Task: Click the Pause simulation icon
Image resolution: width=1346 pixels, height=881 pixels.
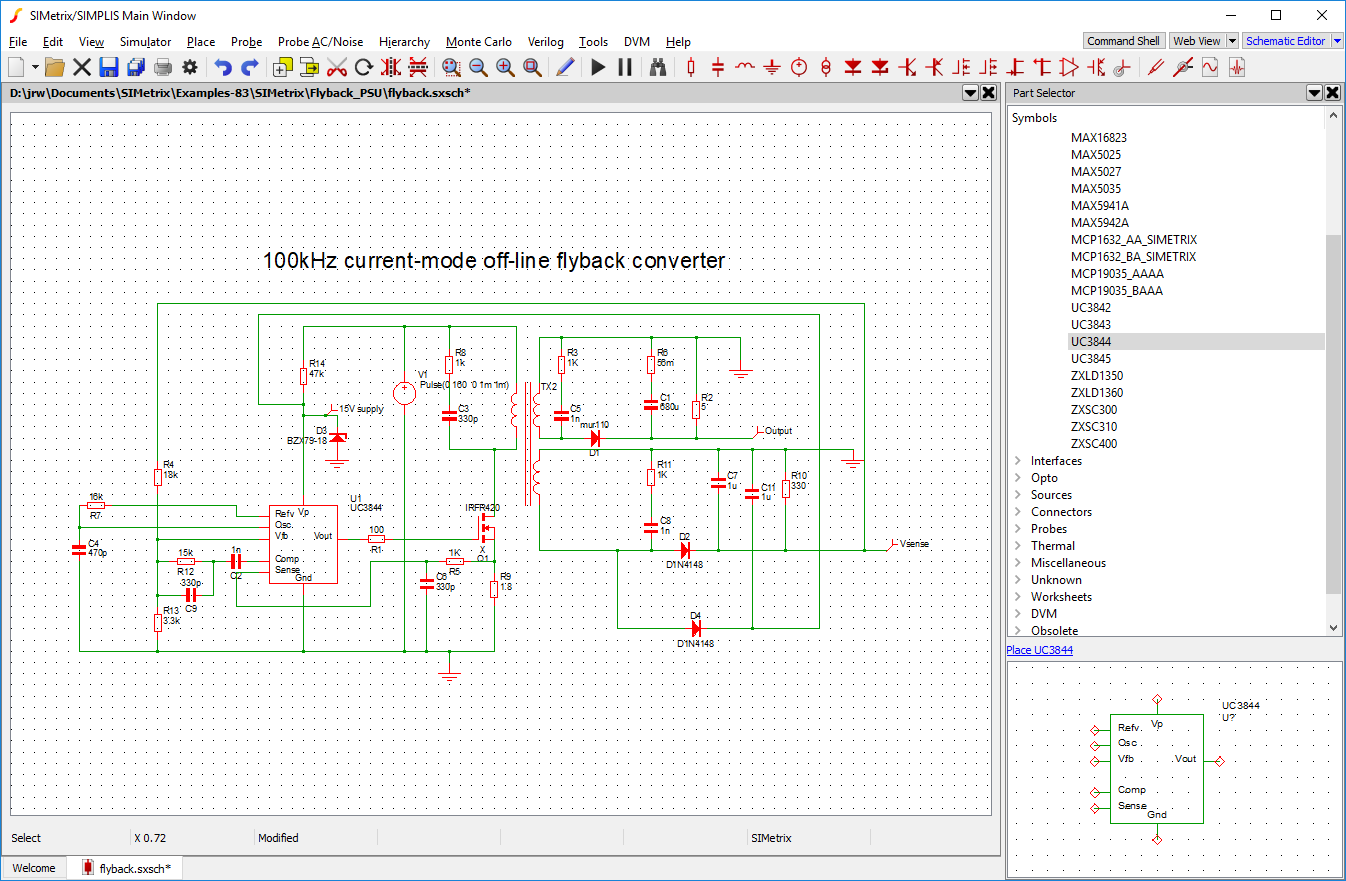Action: point(625,67)
